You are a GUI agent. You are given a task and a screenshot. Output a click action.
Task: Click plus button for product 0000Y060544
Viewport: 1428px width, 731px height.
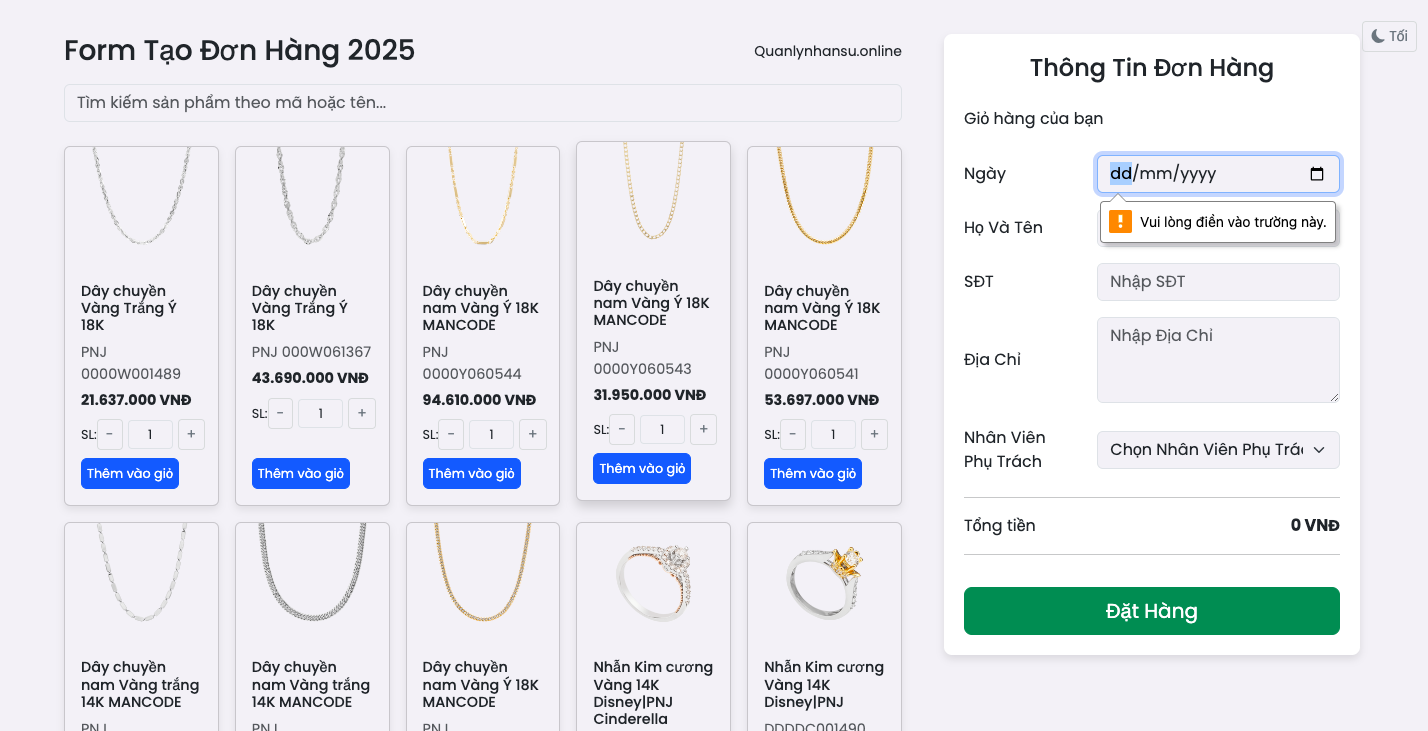point(533,434)
